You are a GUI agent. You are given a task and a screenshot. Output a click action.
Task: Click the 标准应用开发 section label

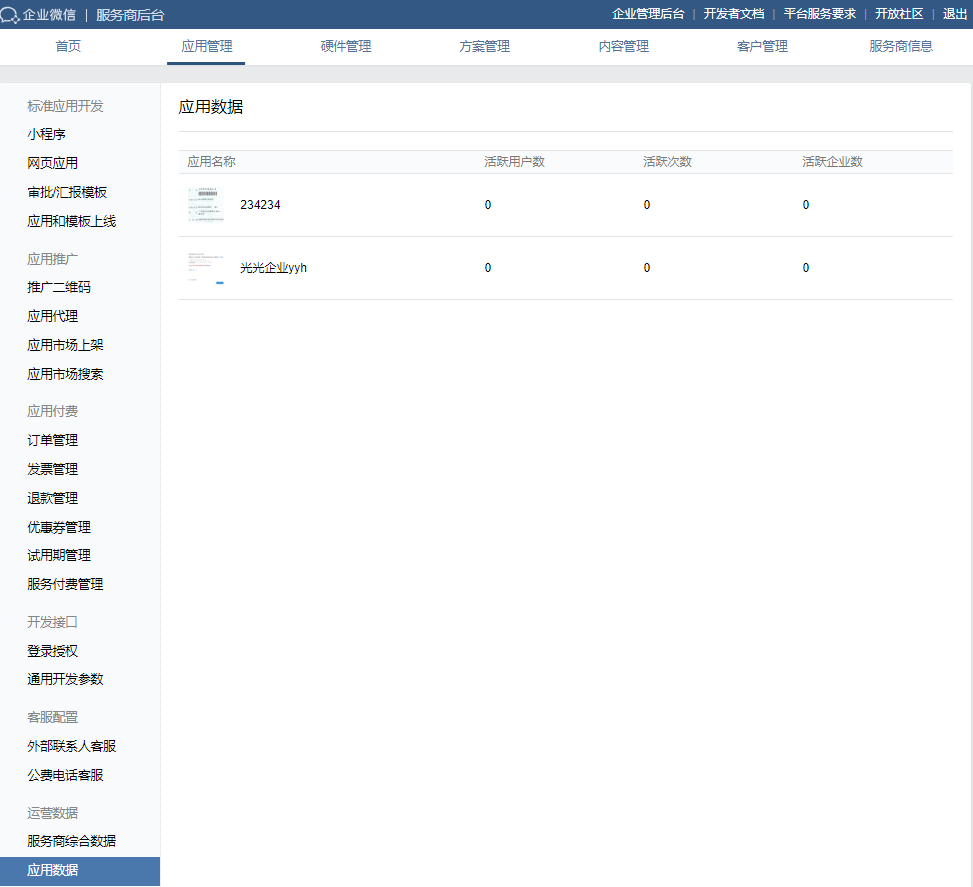click(65, 106)
